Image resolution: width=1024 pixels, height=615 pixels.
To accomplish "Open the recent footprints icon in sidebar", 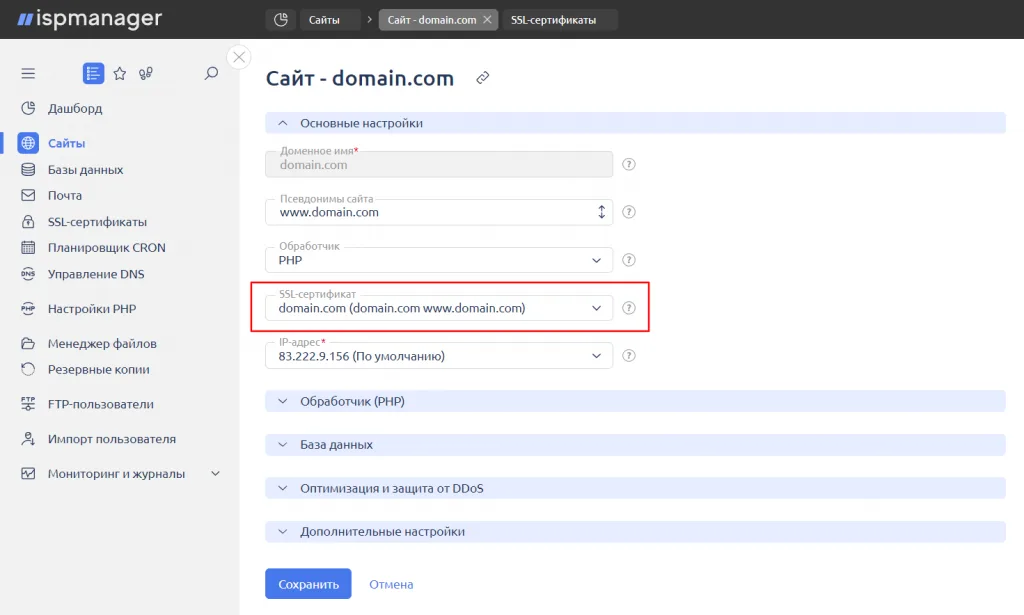I will point(146,73).
